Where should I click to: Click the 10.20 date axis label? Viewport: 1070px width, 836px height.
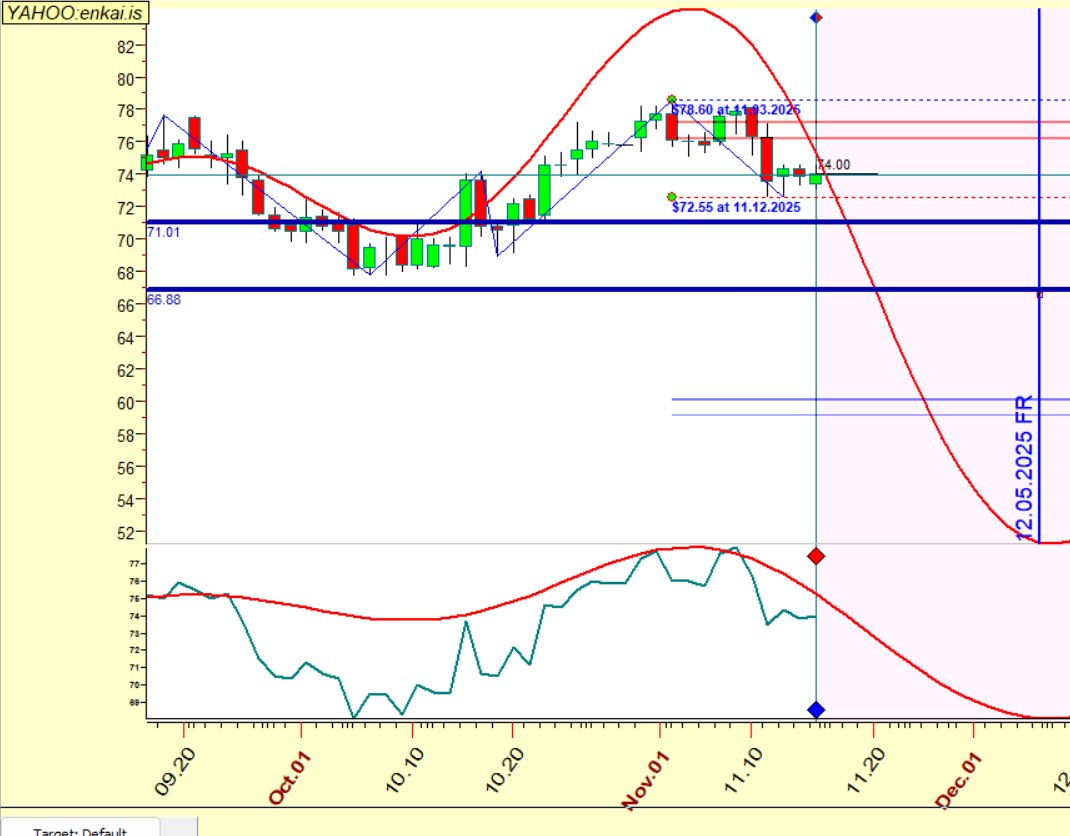(x=504, y=770)
